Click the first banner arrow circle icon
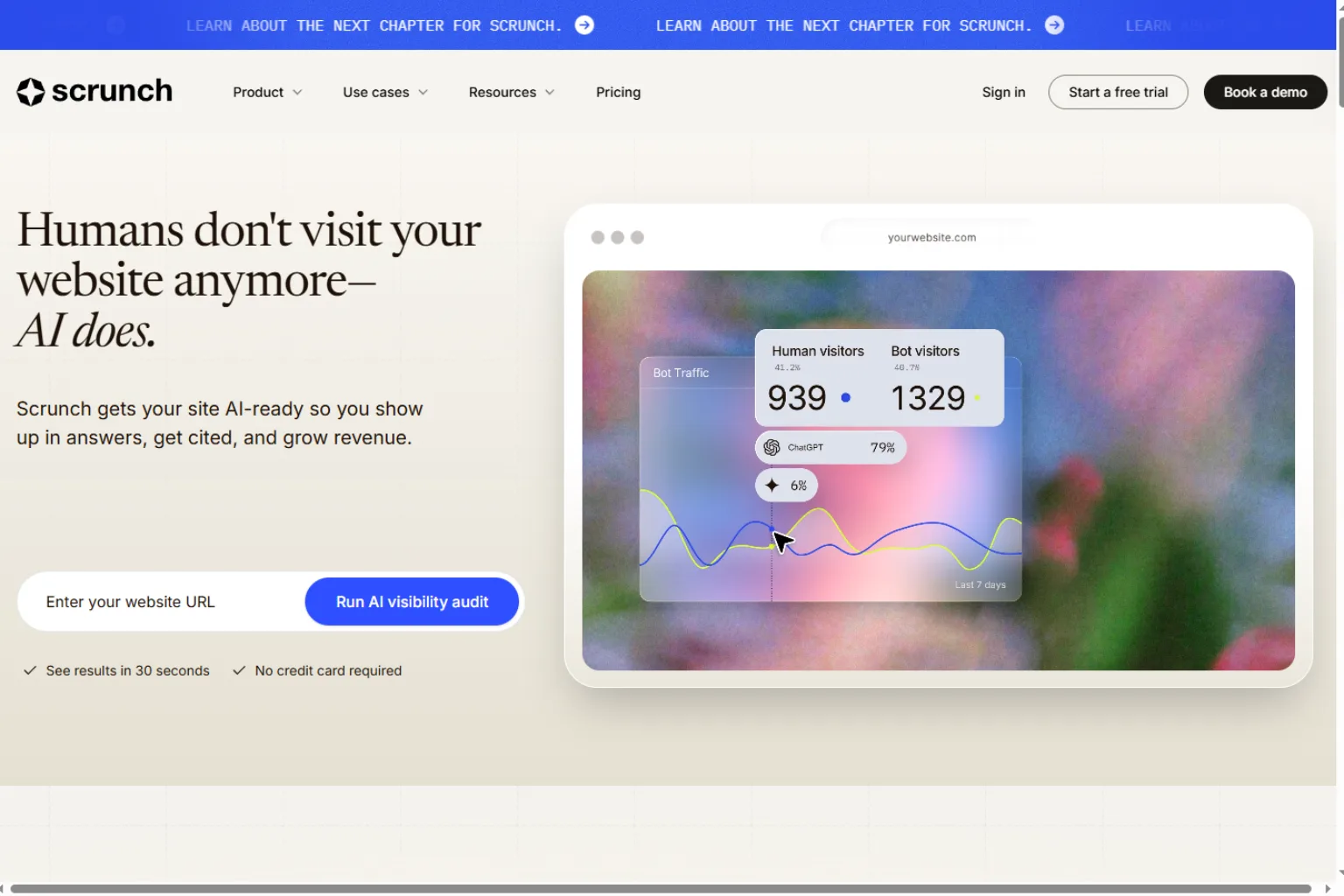Screen dimensions: 1344x896 (x=584, y=25)
